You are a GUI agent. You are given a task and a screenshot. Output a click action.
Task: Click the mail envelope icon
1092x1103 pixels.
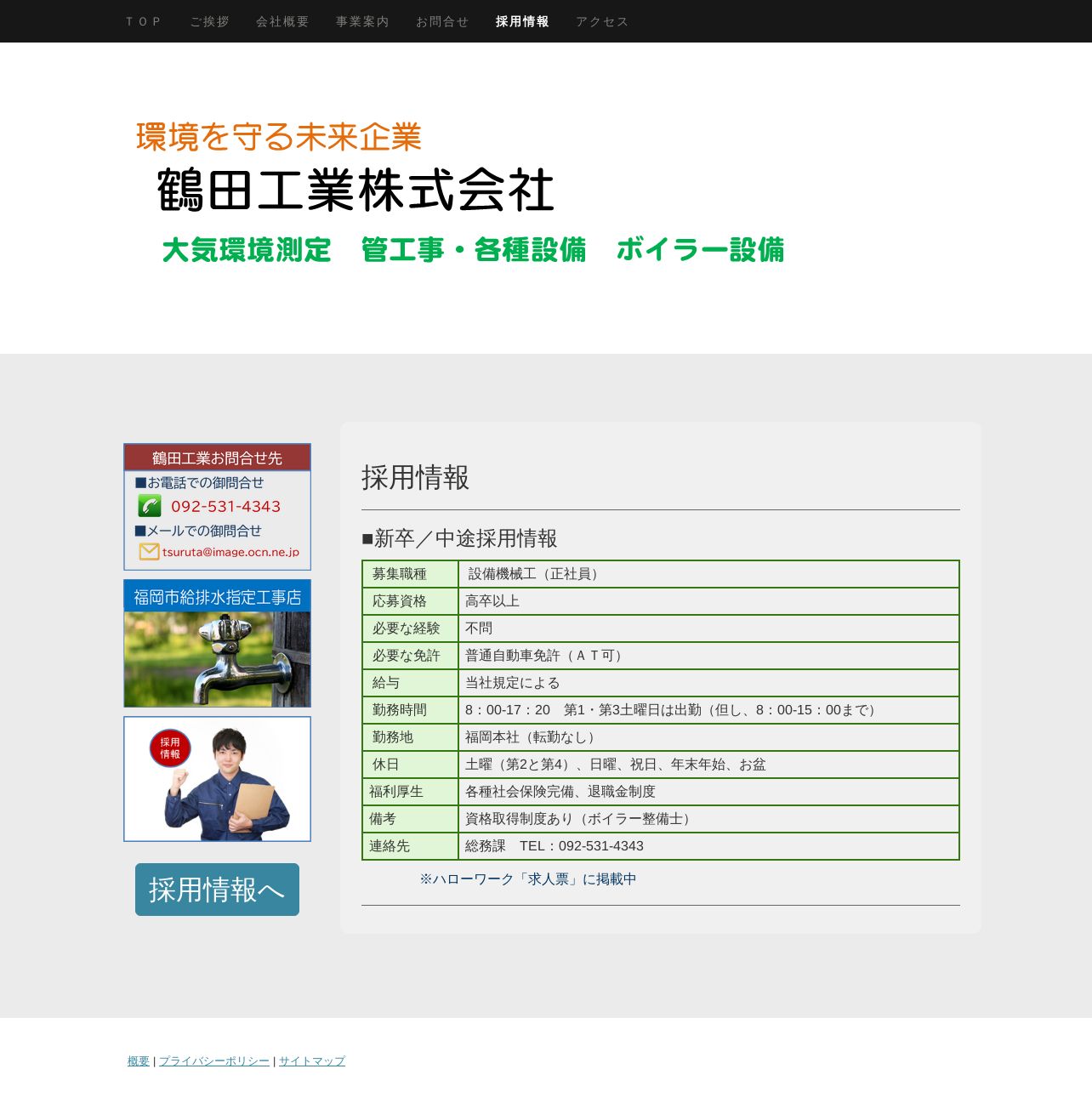point(150,552)
